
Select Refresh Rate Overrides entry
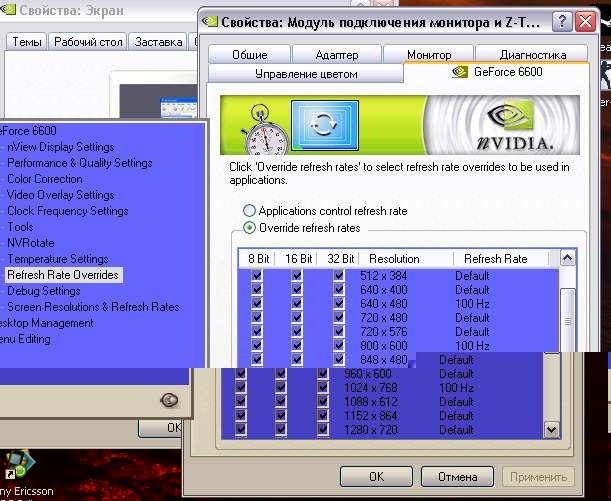pyautogui.click(x=63, y=275)
